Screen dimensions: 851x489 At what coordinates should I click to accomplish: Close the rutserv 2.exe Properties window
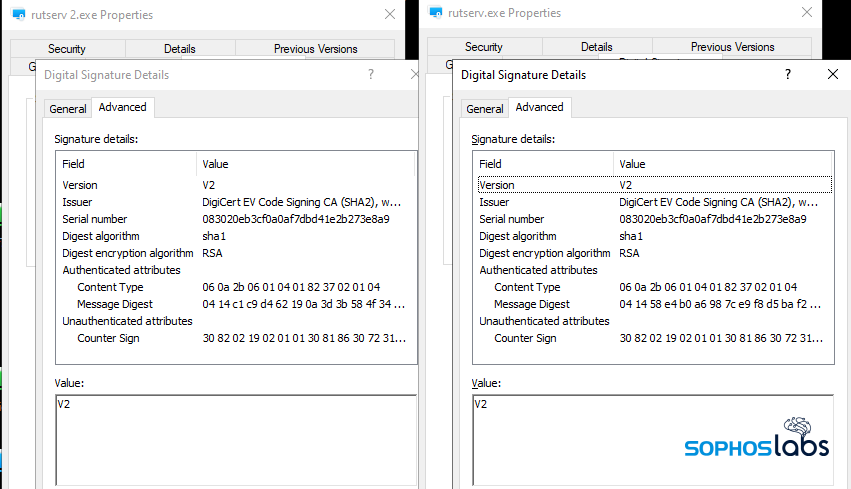click(x=390, y=14)
